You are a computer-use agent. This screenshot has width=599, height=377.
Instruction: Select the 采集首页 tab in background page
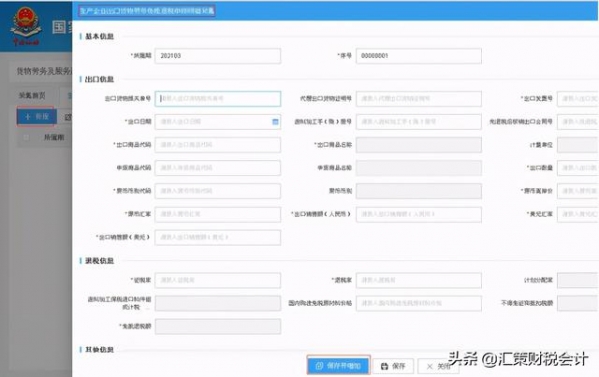pos(32,95)
